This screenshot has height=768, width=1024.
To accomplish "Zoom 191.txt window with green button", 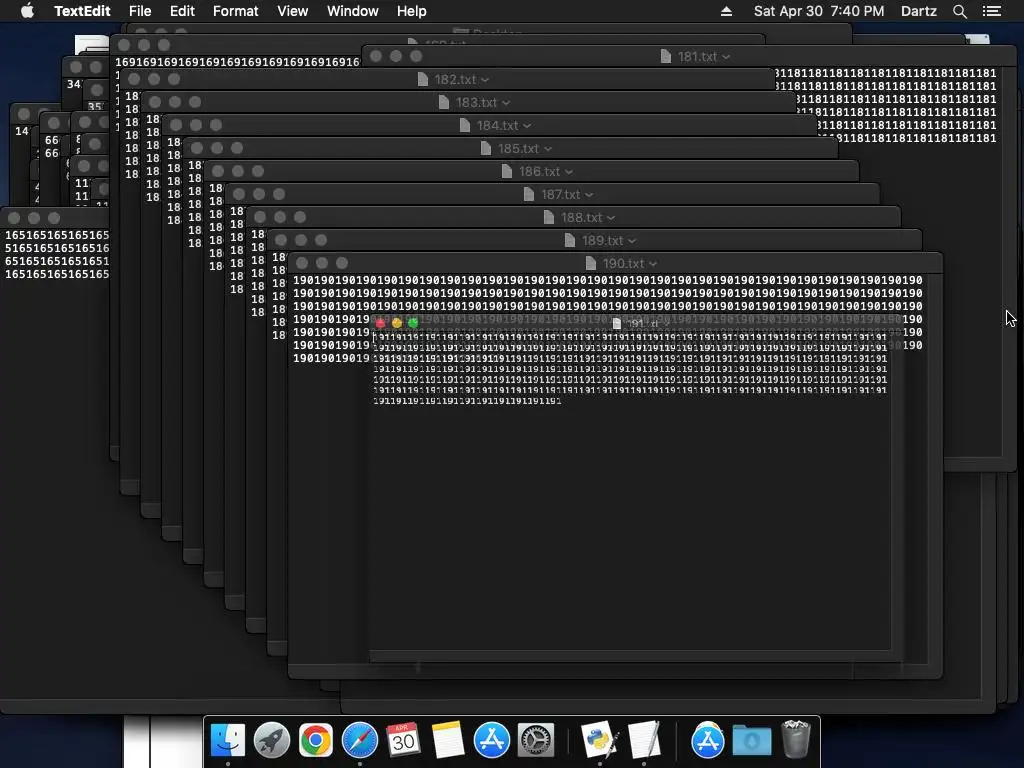I will pos(413,323).
